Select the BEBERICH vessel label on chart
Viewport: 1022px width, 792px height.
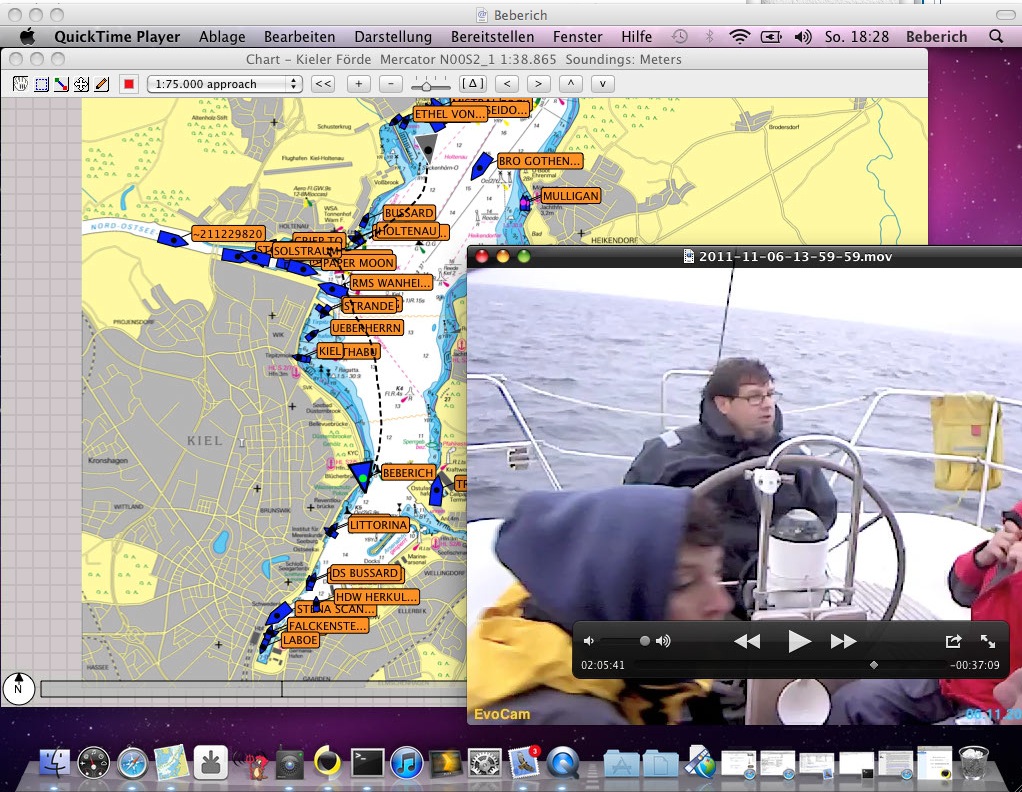(408, 473)
